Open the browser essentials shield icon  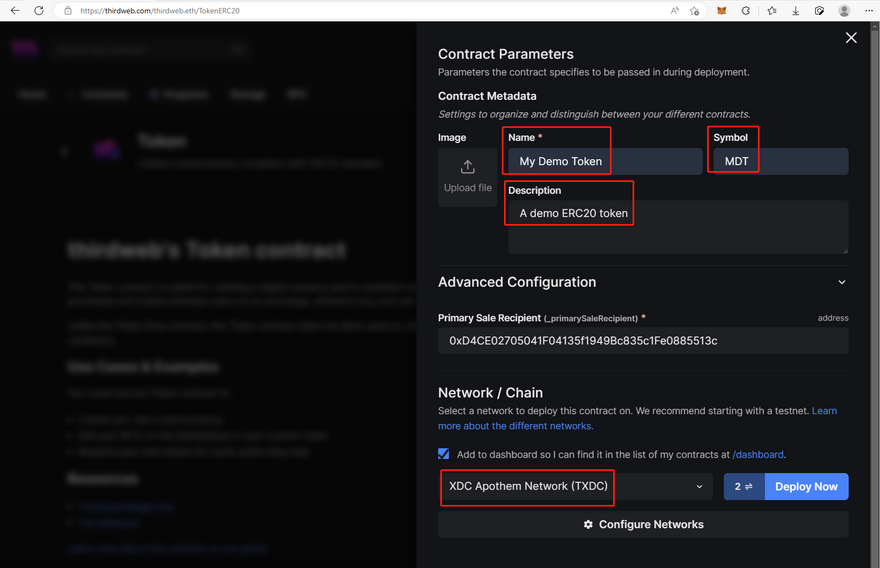click(x=819, y=11)
